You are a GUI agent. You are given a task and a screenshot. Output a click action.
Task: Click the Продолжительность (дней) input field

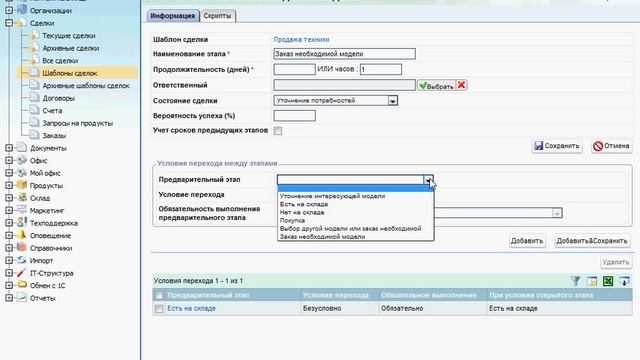tap(294, 69)
